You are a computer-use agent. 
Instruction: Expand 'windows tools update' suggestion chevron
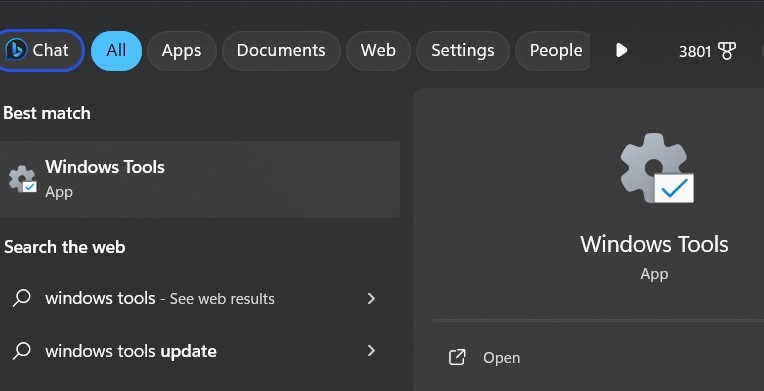[371, 351]
